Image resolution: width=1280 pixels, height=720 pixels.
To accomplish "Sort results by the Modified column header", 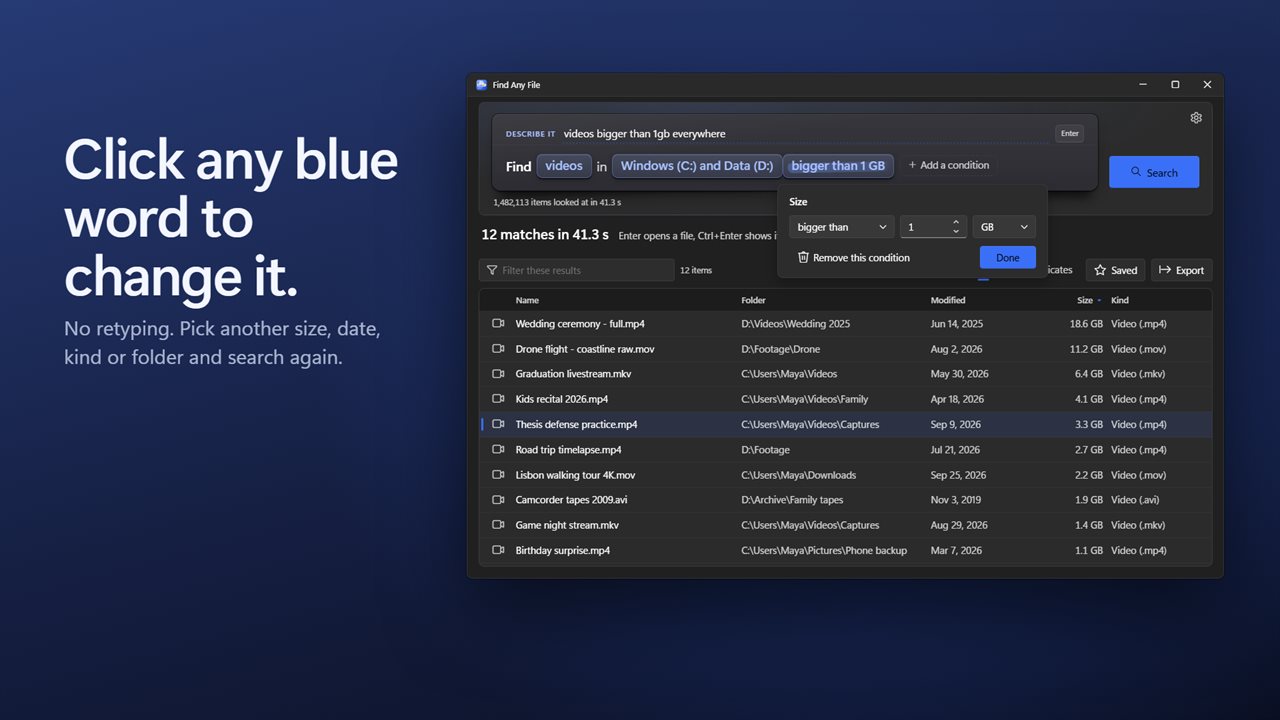I will 948,300.
